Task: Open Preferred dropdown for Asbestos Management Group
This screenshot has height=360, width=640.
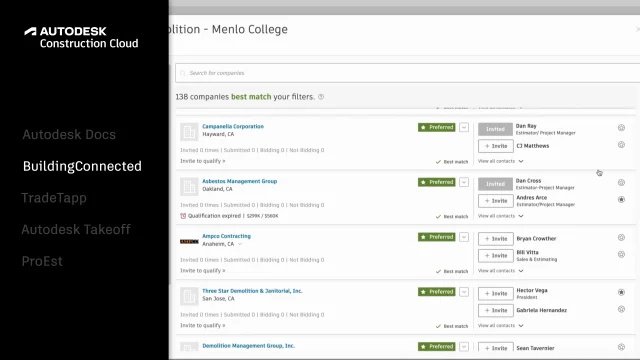Action: (464, 182)
